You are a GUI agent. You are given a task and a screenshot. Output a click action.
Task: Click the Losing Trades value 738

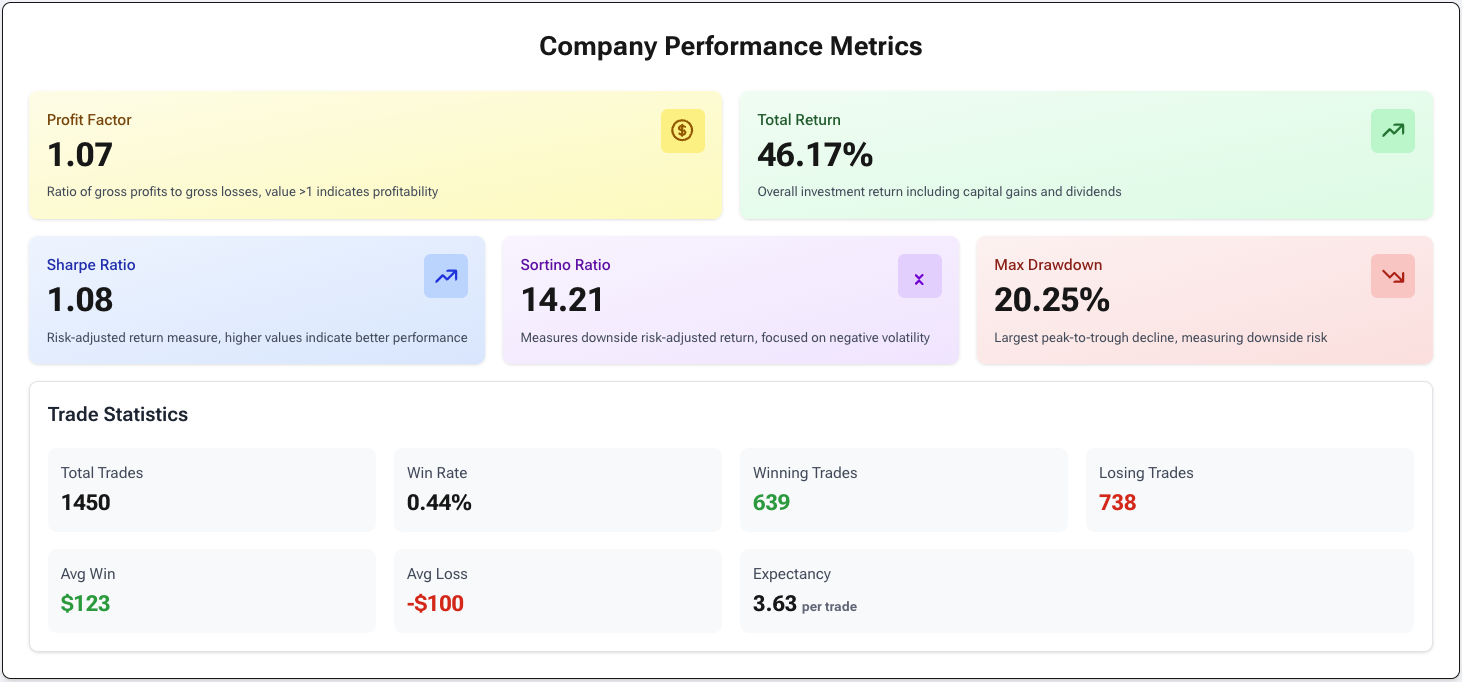(1117, 502)
